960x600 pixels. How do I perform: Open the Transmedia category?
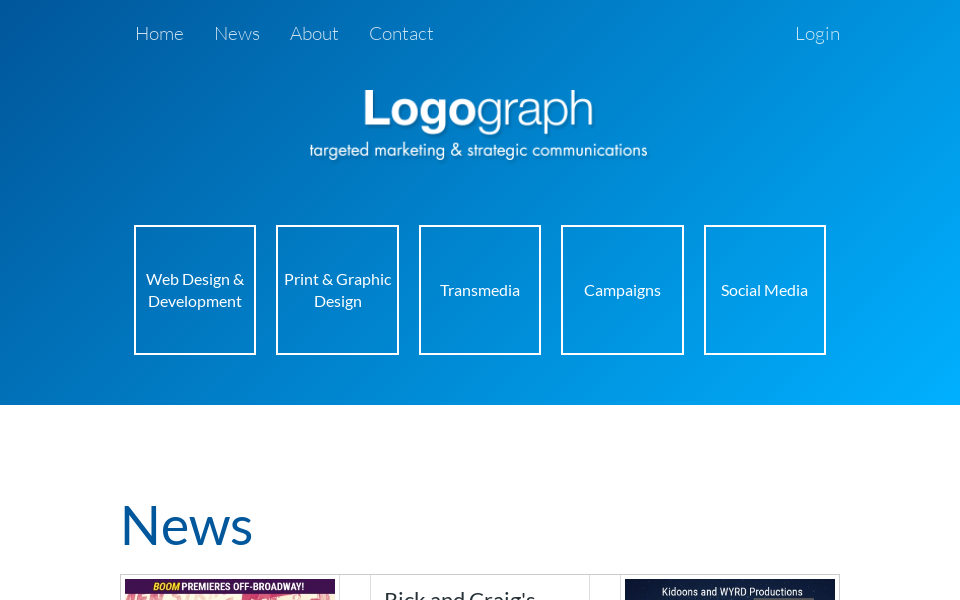pos(479,290)
